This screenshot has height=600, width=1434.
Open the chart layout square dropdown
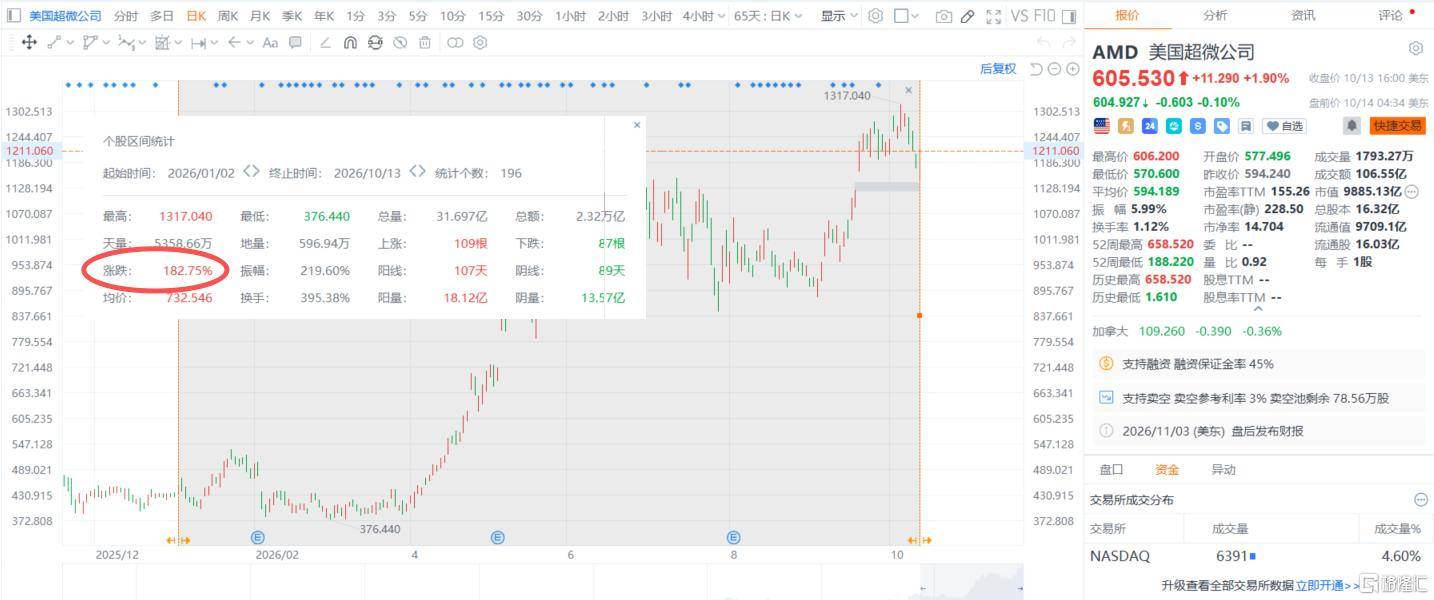pos(905,16)
